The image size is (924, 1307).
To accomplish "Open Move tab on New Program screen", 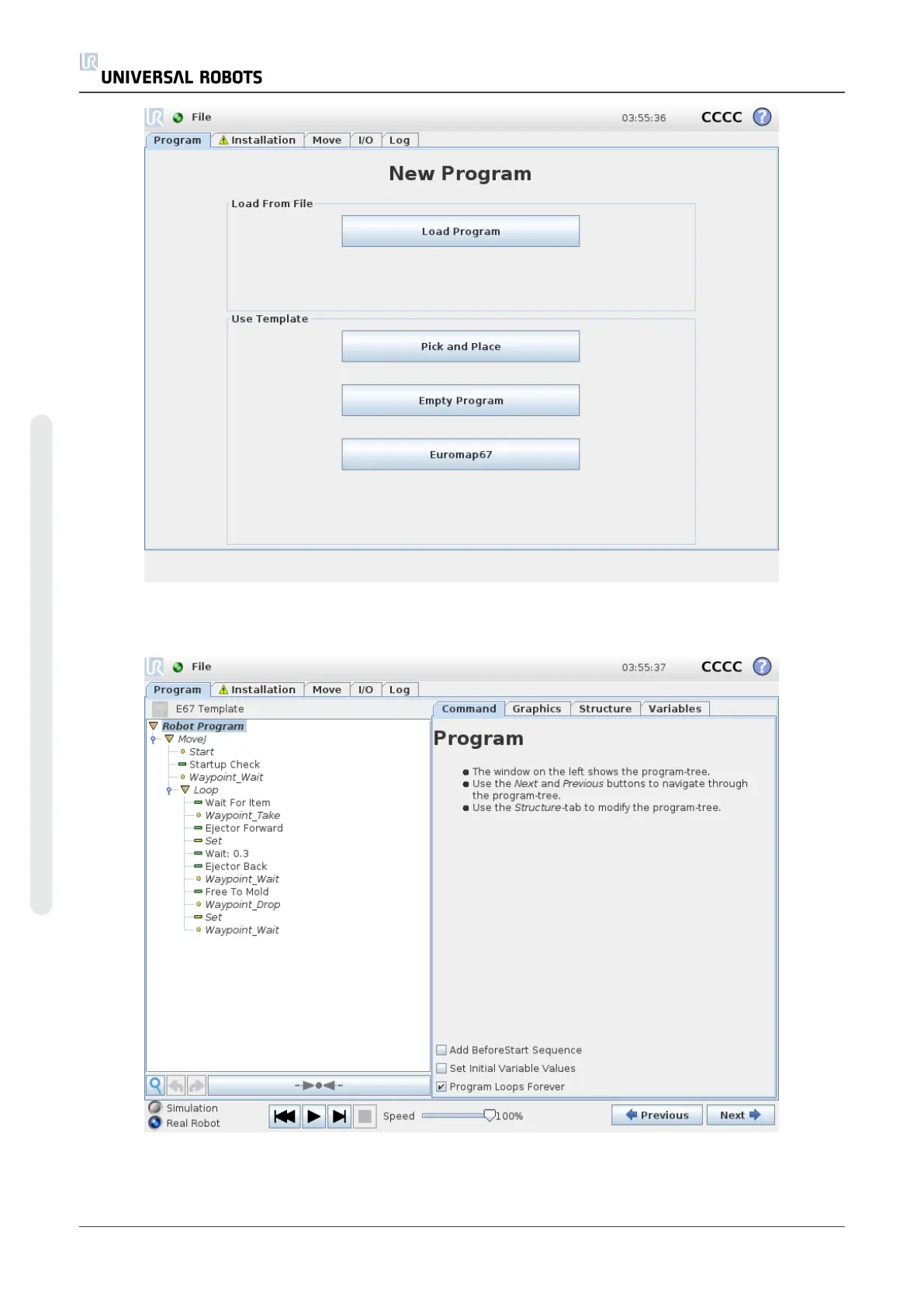I will click(327, 140).
